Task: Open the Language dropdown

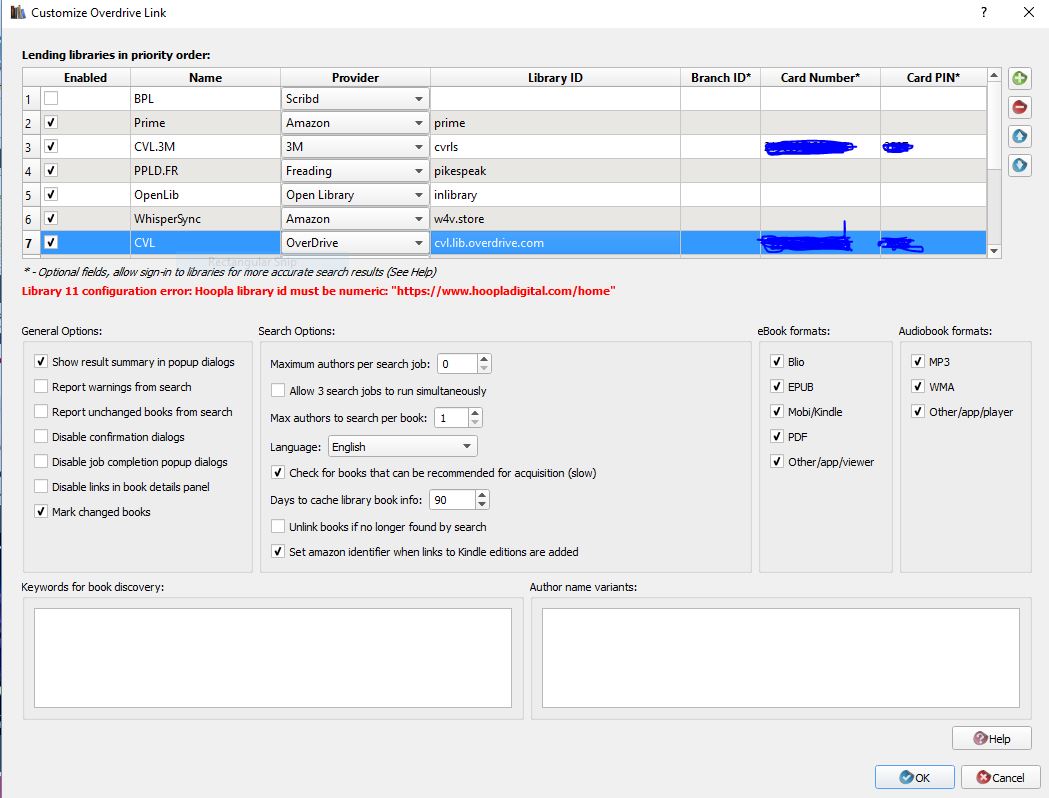Action: click(402, 447)
